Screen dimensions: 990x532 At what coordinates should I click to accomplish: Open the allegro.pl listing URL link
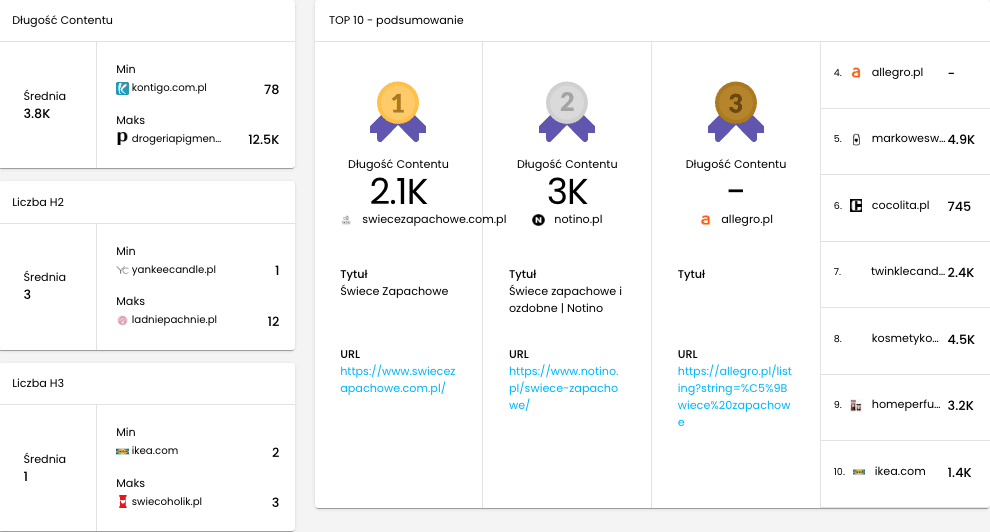pos(734,396)
